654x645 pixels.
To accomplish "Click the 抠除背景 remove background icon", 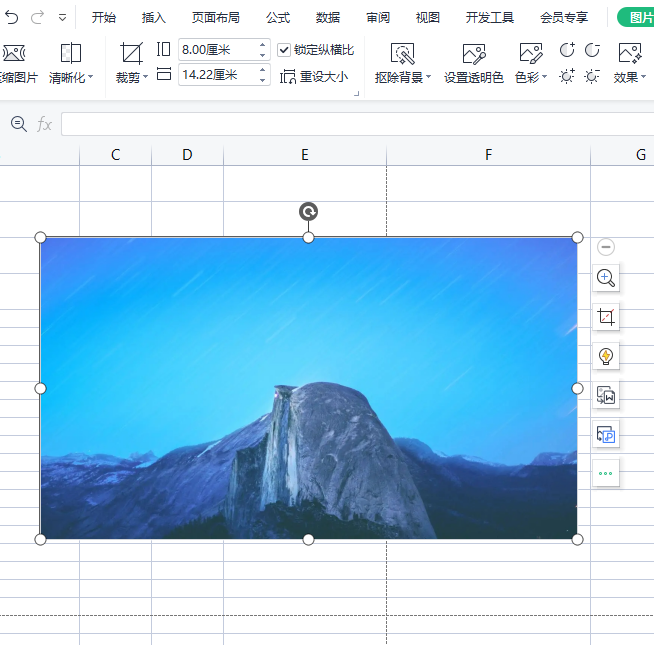I will (x=402, y=53).
